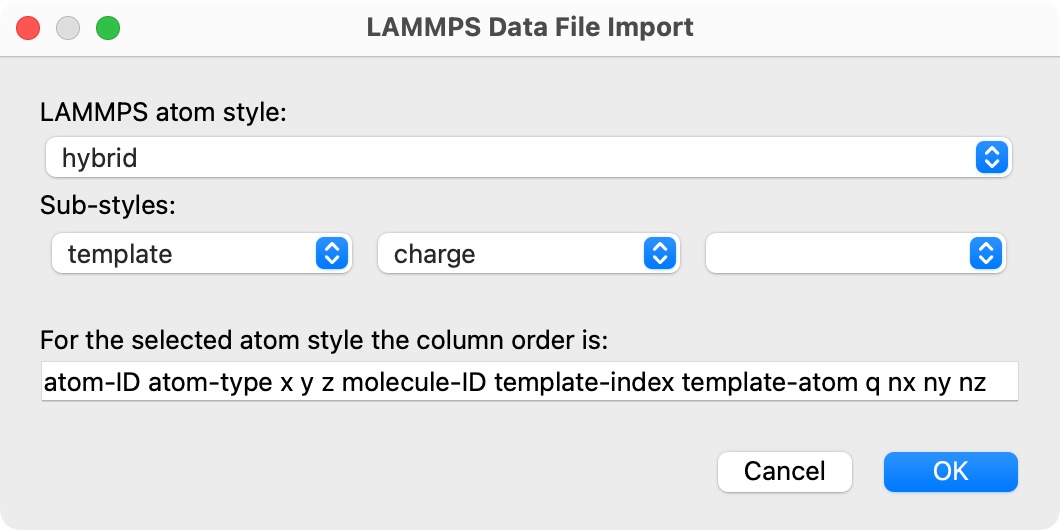The image size is (1060, 530).
Task: Click the 'Sub-styles:' label
Action: [x=108, y=205]
